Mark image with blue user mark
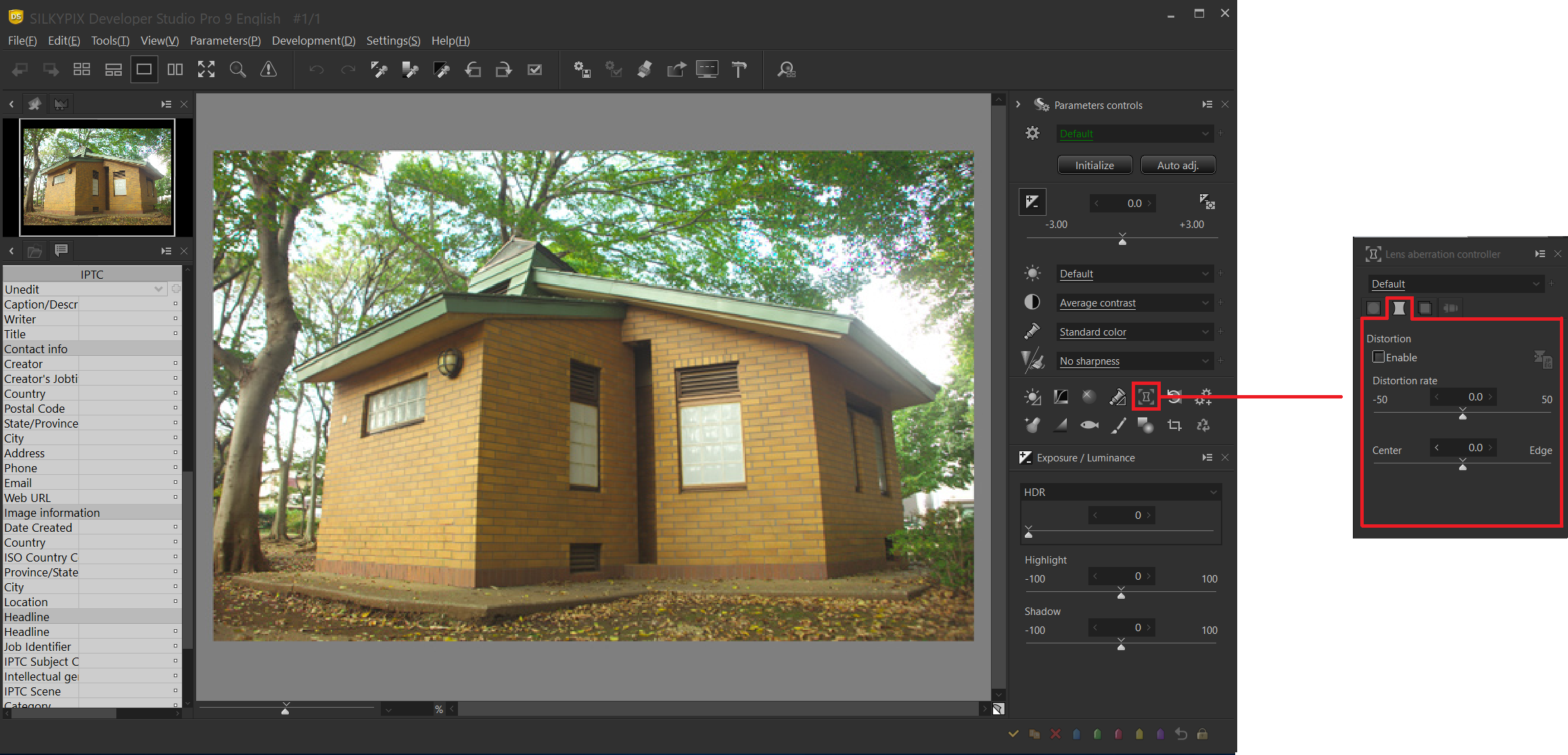 [x=1076, y=734]
